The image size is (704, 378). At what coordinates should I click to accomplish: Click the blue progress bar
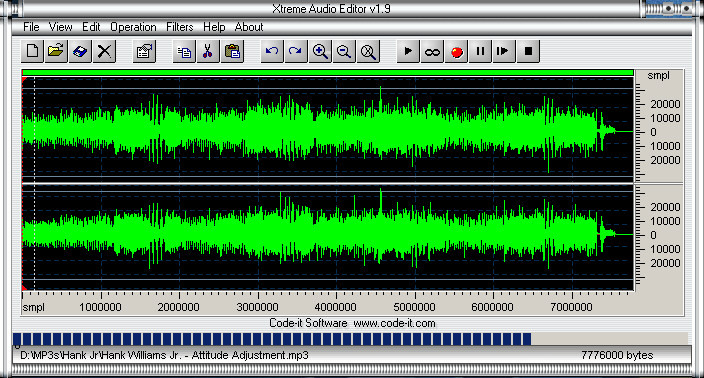point(272,339)
